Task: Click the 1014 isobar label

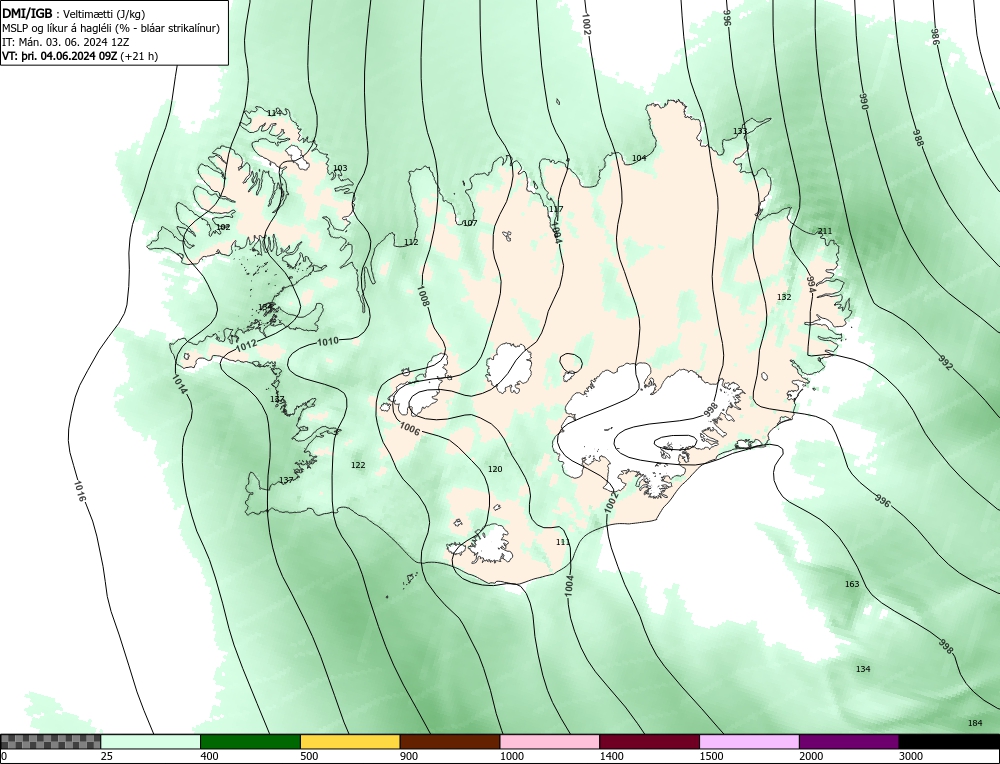Action: 179,383
